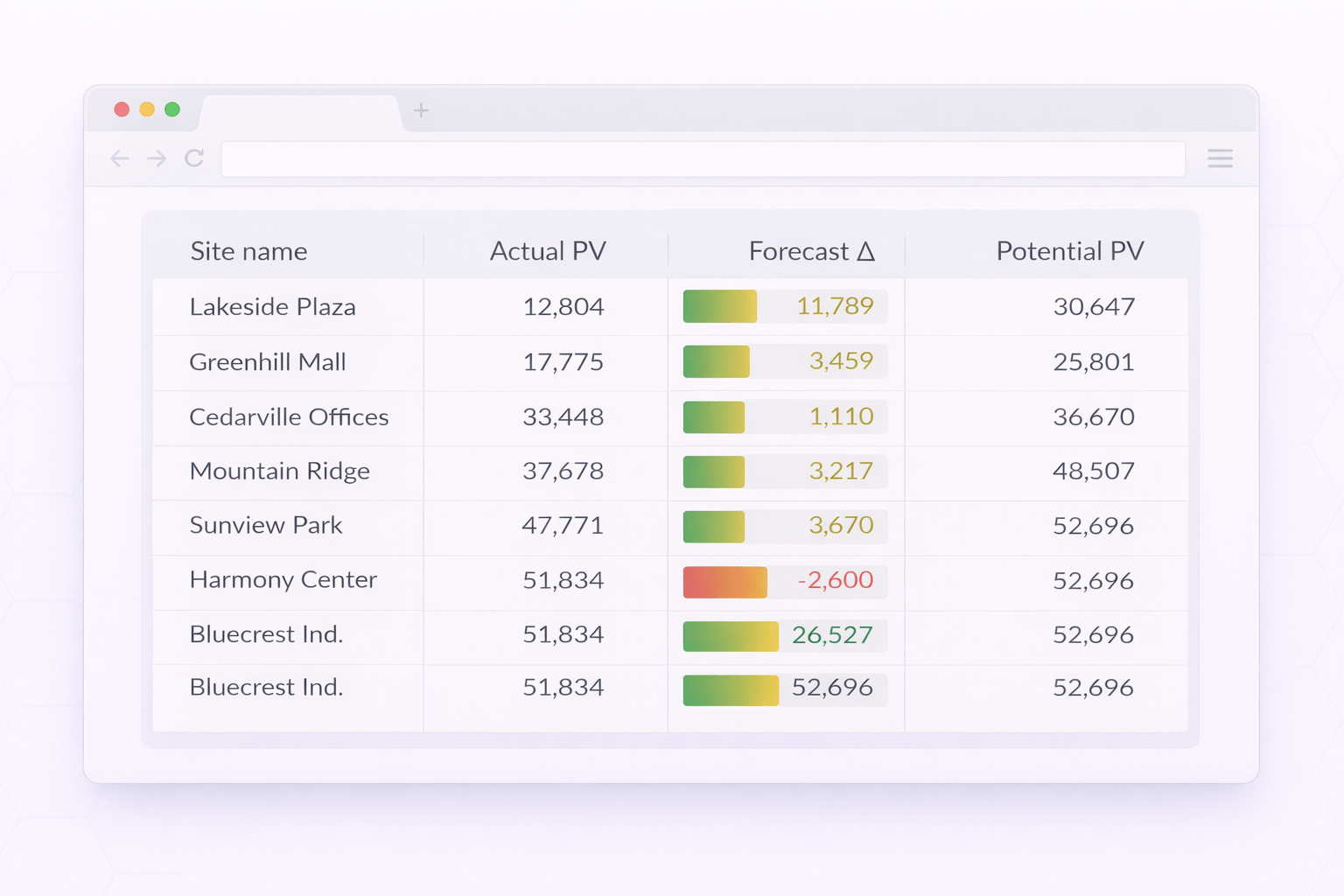Open the browser hamburger menu
Image resolution: width=1344 pixels, height=896 pixels.
tap(1220, 158)
